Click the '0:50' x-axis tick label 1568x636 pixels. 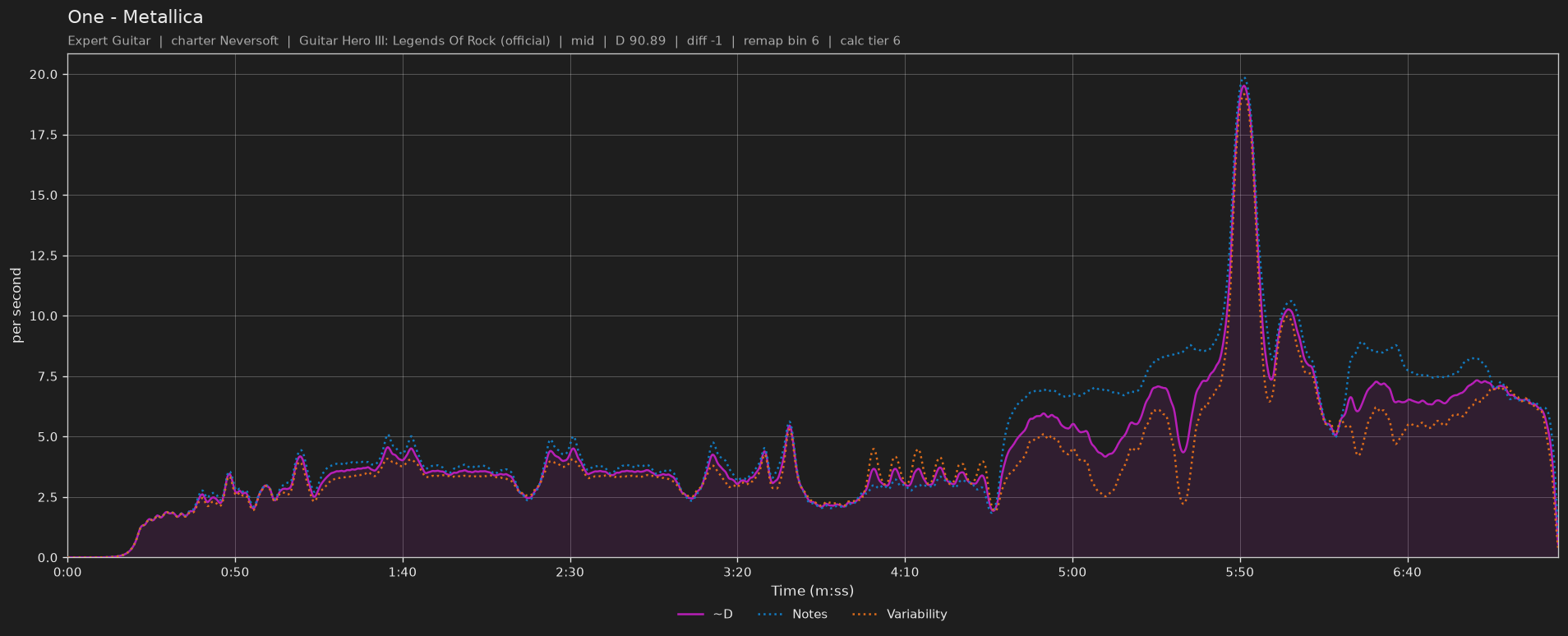point(235,572)
